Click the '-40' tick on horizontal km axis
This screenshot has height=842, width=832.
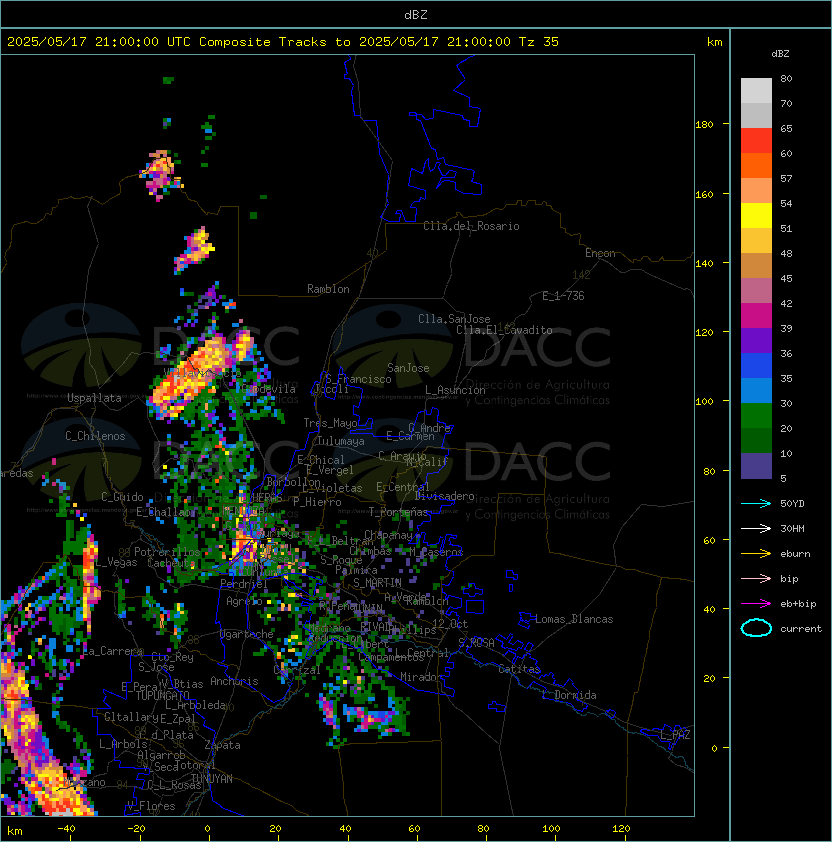(x=66, y=829)
